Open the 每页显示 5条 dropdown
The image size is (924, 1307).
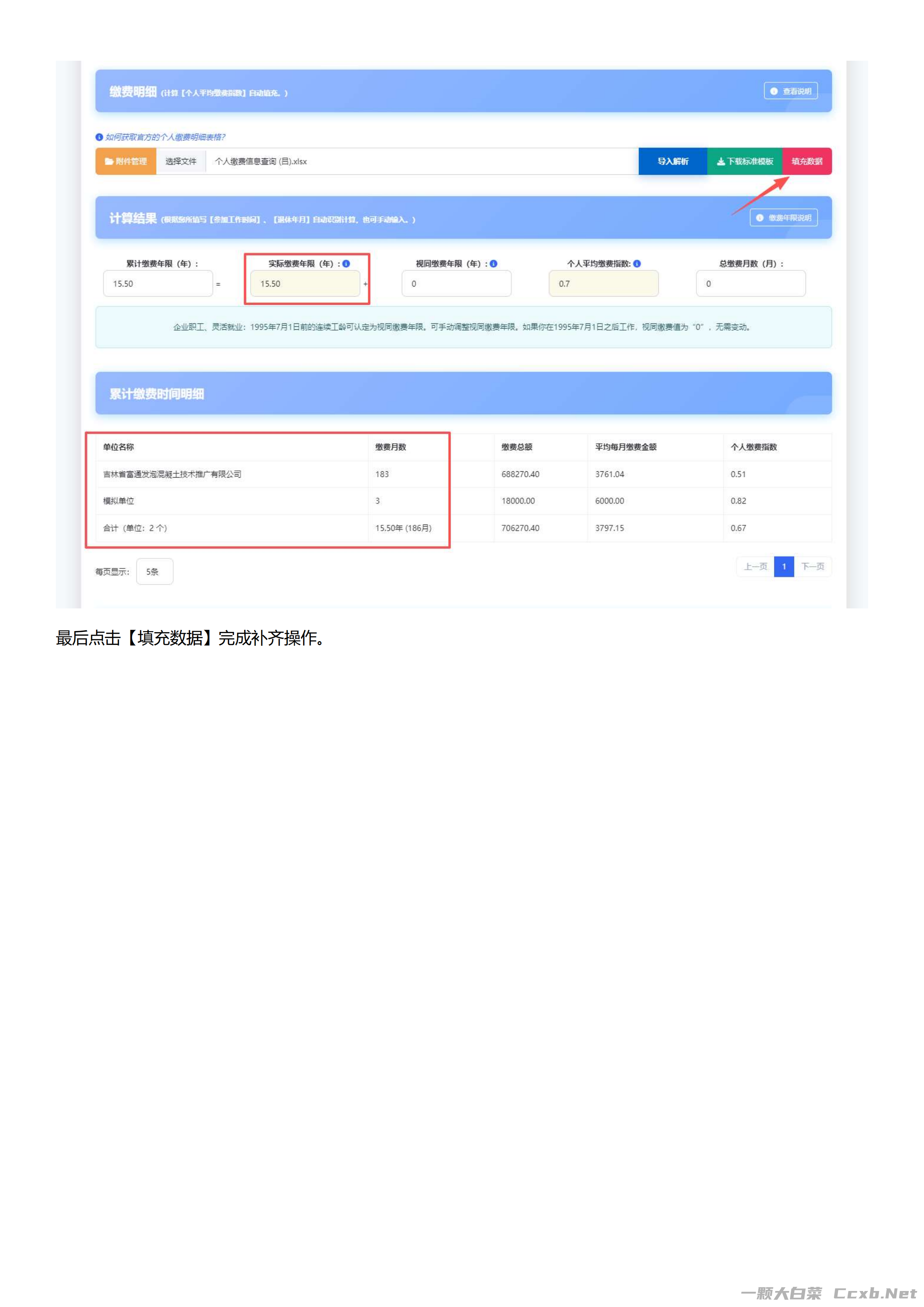point(154,572)
